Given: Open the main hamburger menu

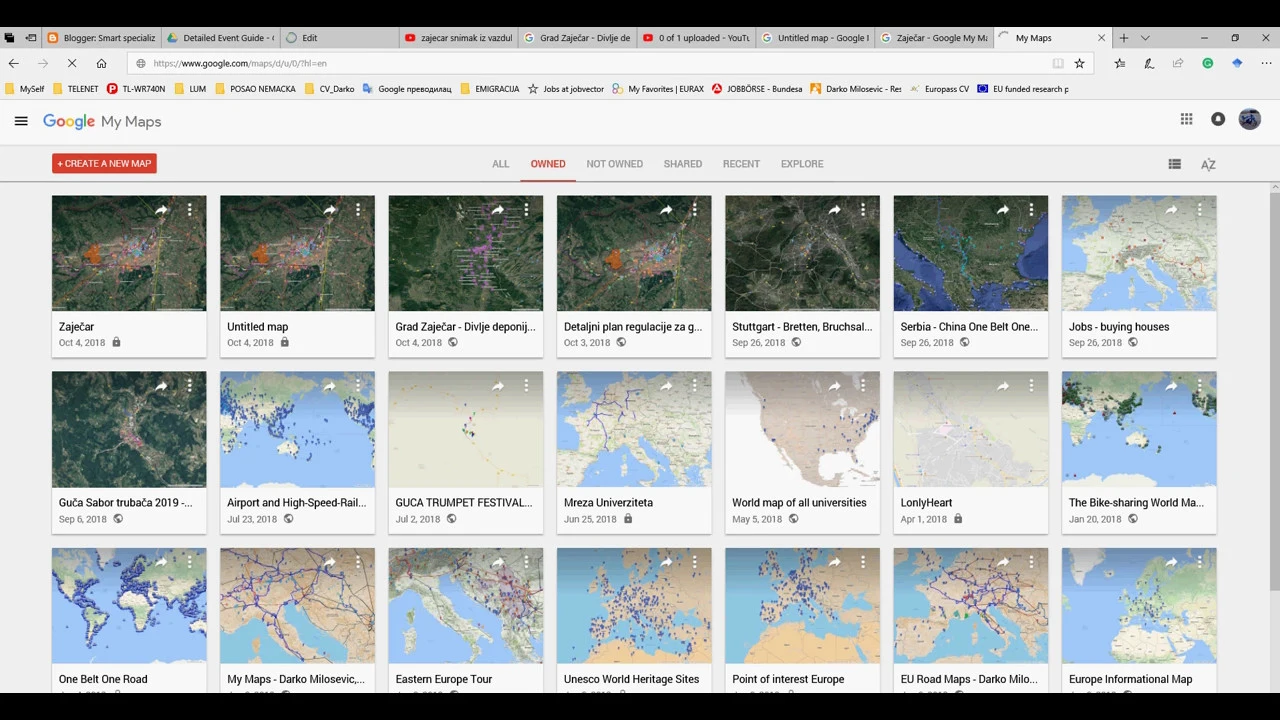Looking at the screenshot, I should (21, 121).
